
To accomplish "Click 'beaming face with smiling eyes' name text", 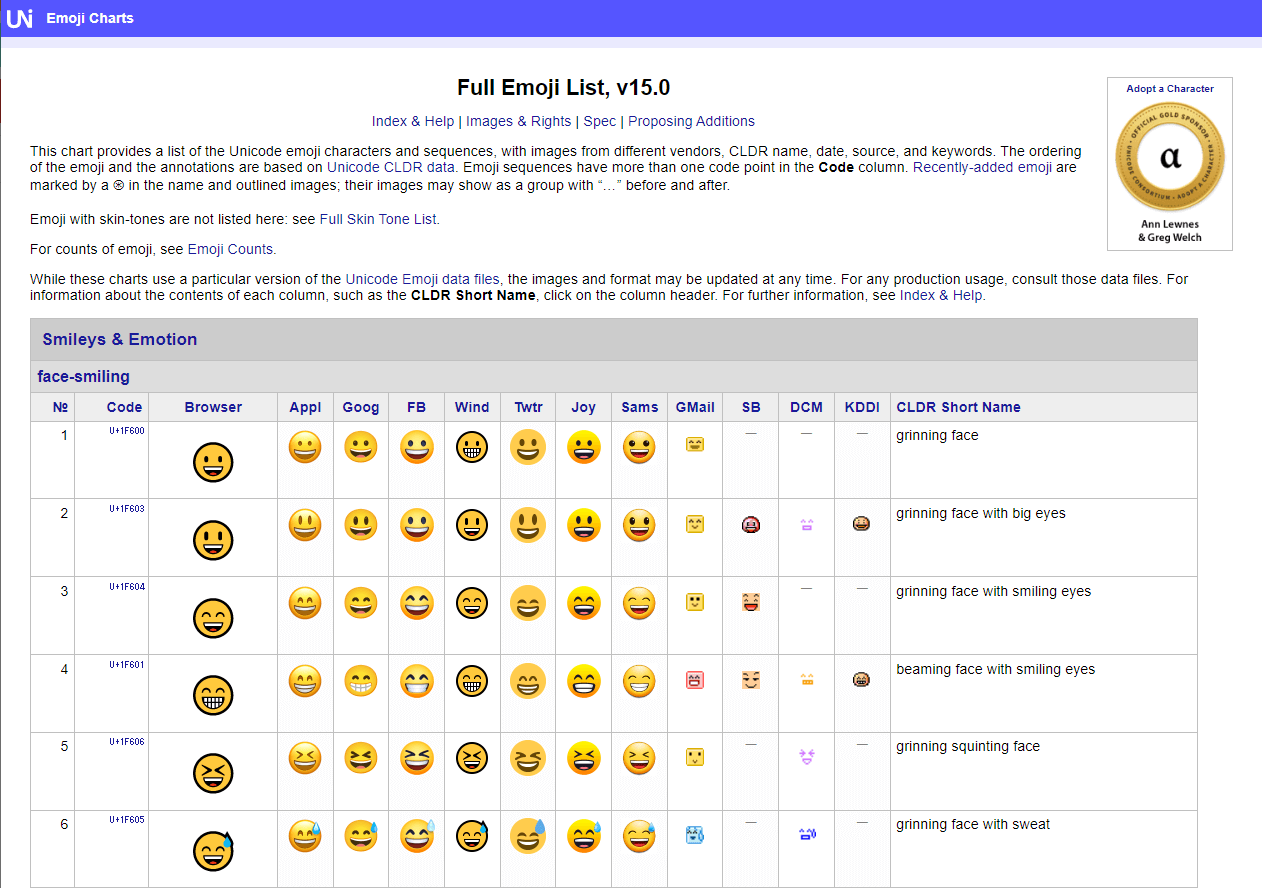I will (x=995, y=669).
